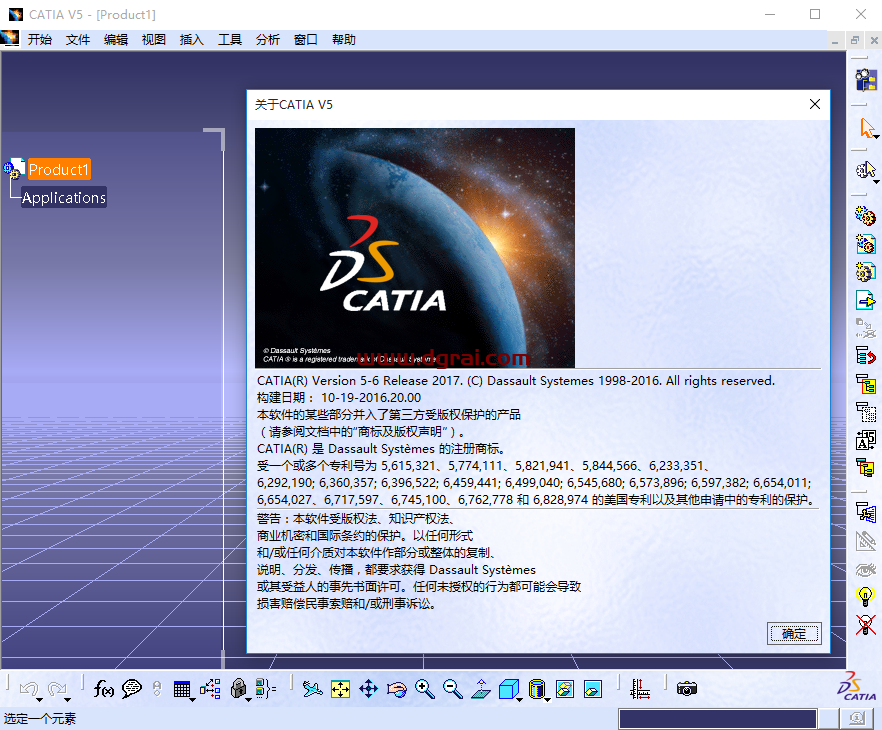Click the New Part gear icon
882x730 pixels.
866,272
